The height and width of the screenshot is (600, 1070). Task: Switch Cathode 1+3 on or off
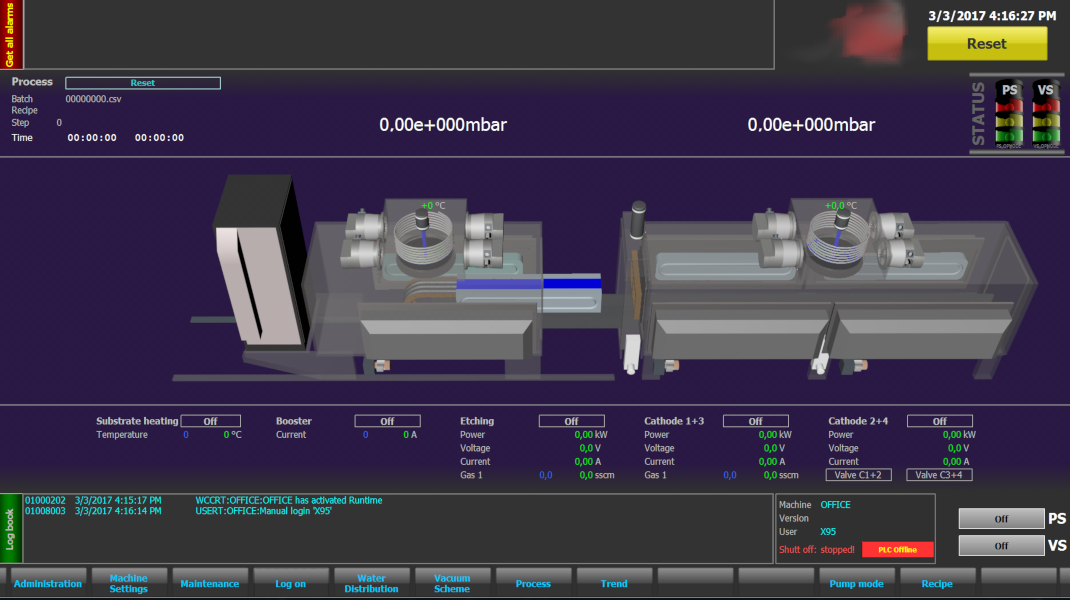pyautogui.click(x=755, y=421)
